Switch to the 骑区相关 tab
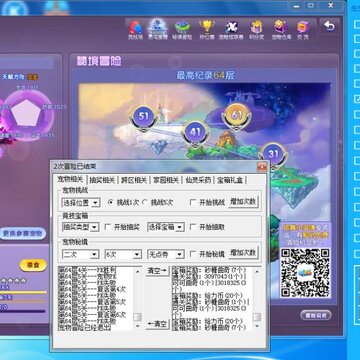 (134, 180)
